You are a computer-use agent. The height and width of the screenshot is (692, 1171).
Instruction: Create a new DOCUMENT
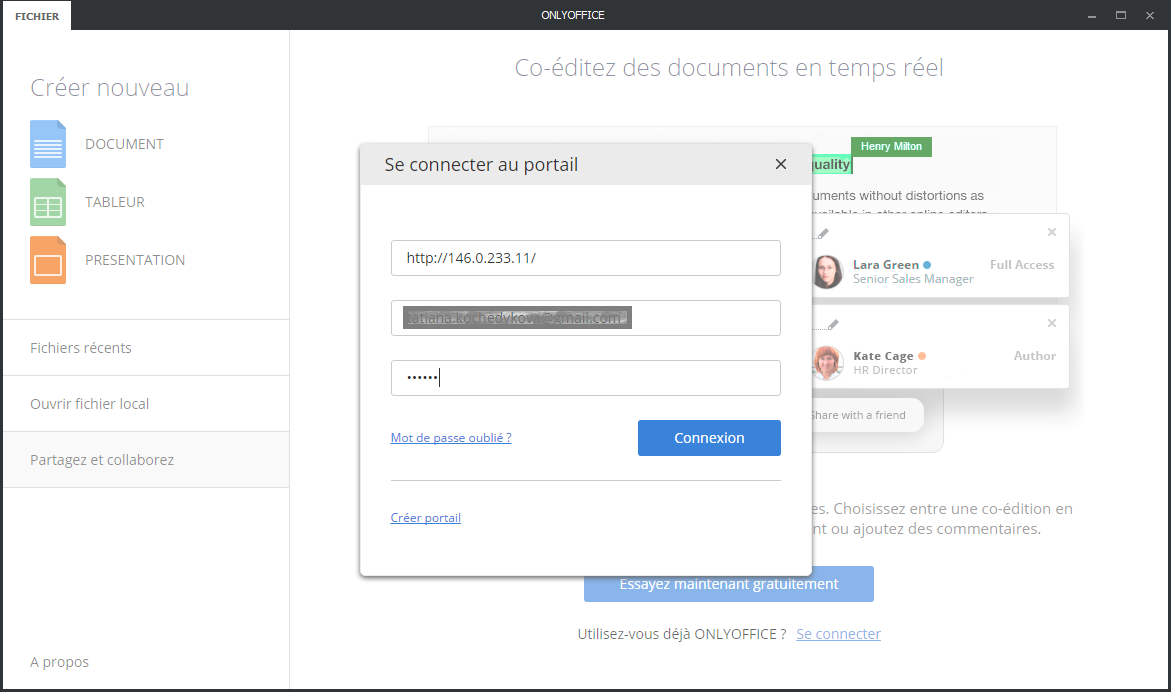(124, 143)
